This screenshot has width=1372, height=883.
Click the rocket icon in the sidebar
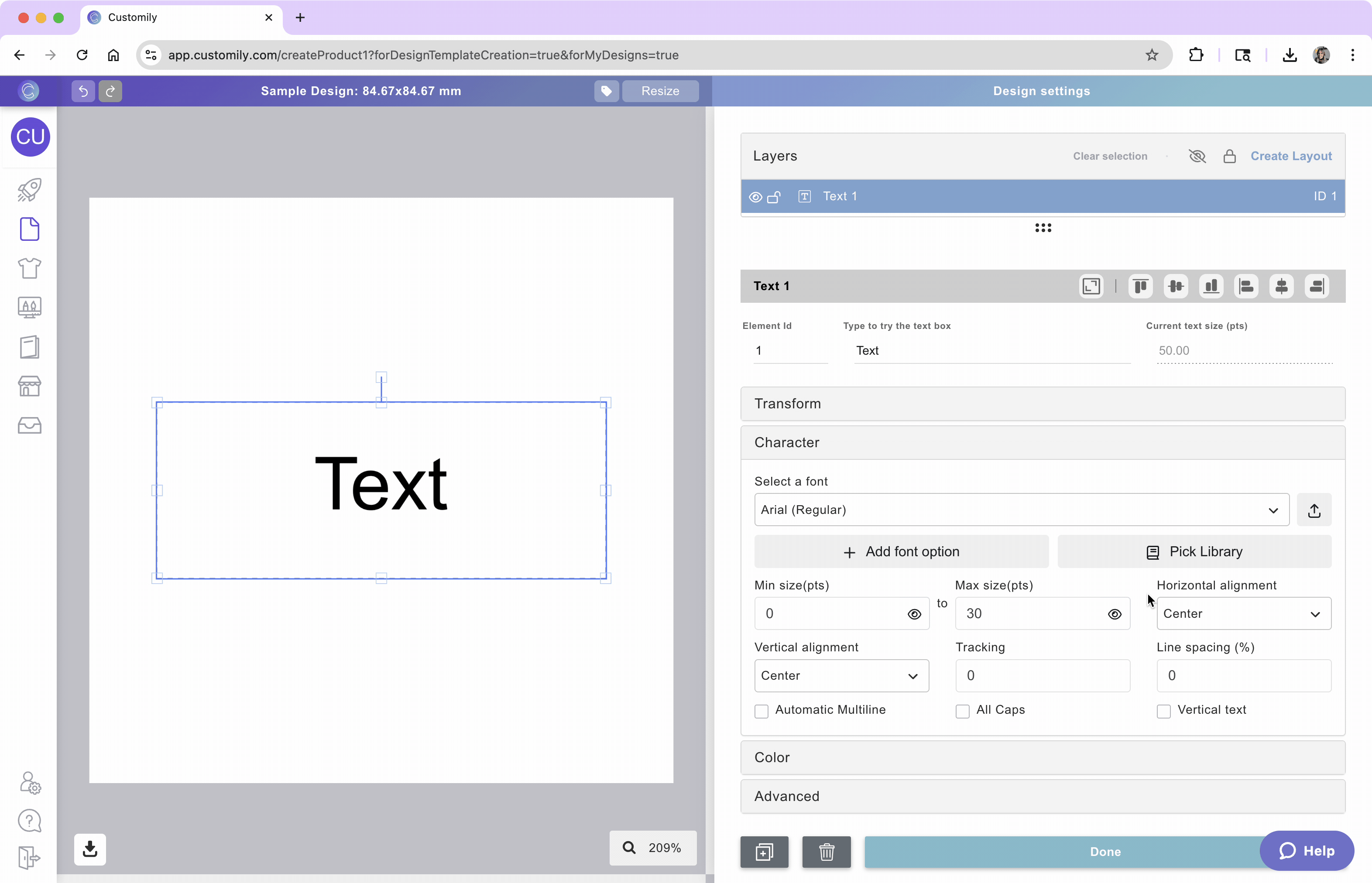29,190
